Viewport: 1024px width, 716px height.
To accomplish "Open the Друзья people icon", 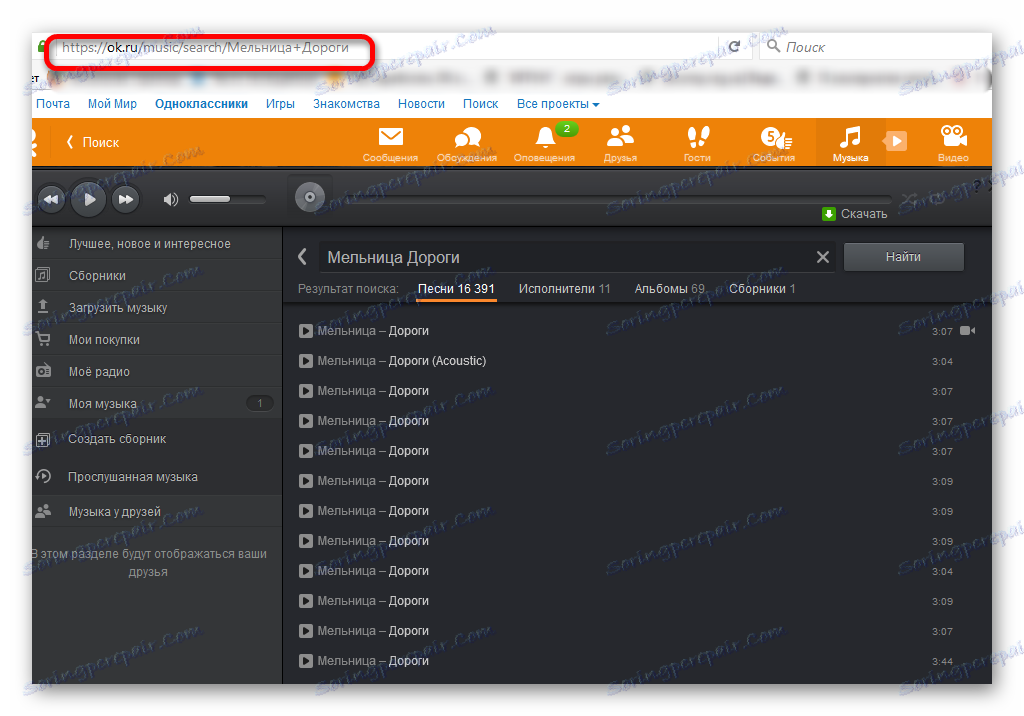I will tap(620, 136).
